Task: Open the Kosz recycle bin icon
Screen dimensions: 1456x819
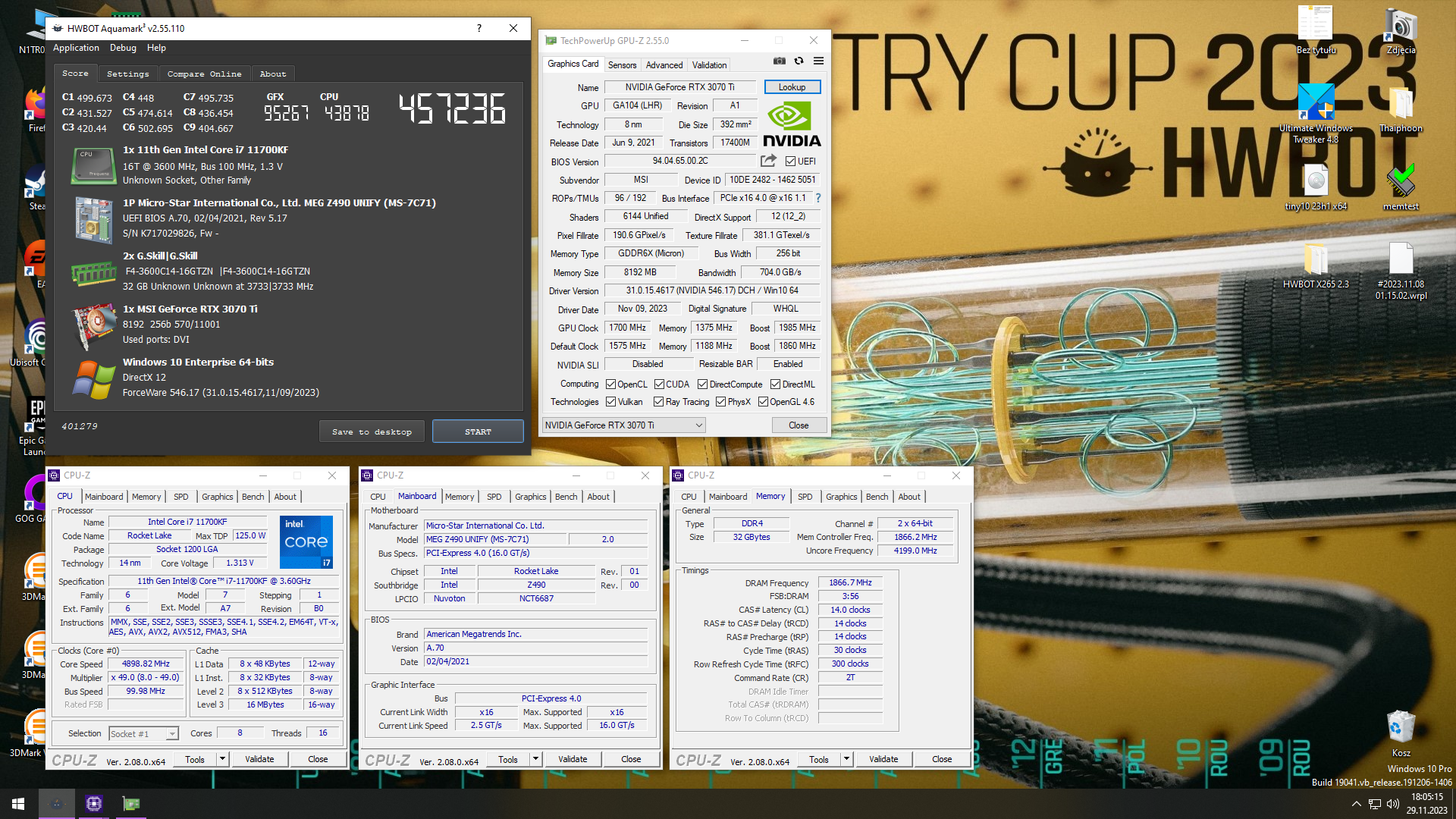Action: tap(1401, 734)
